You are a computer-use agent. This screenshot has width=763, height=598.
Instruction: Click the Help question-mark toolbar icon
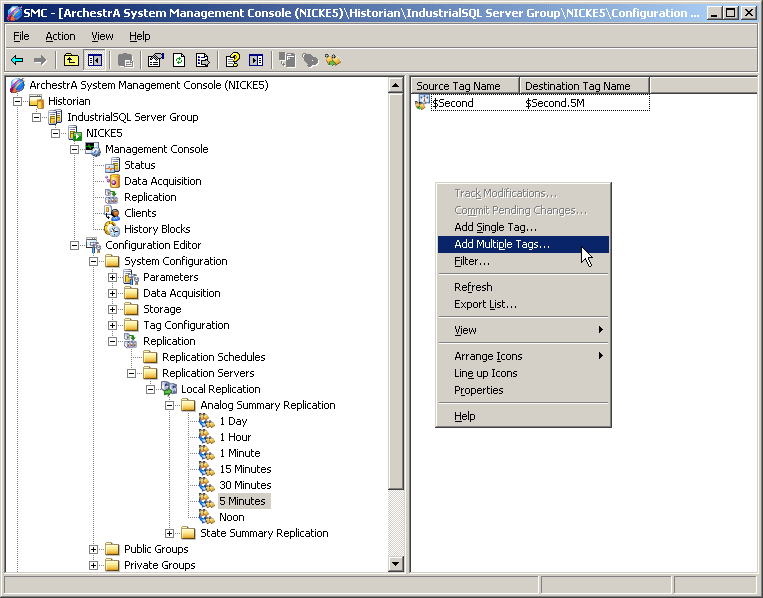click(x=233, y=60)
